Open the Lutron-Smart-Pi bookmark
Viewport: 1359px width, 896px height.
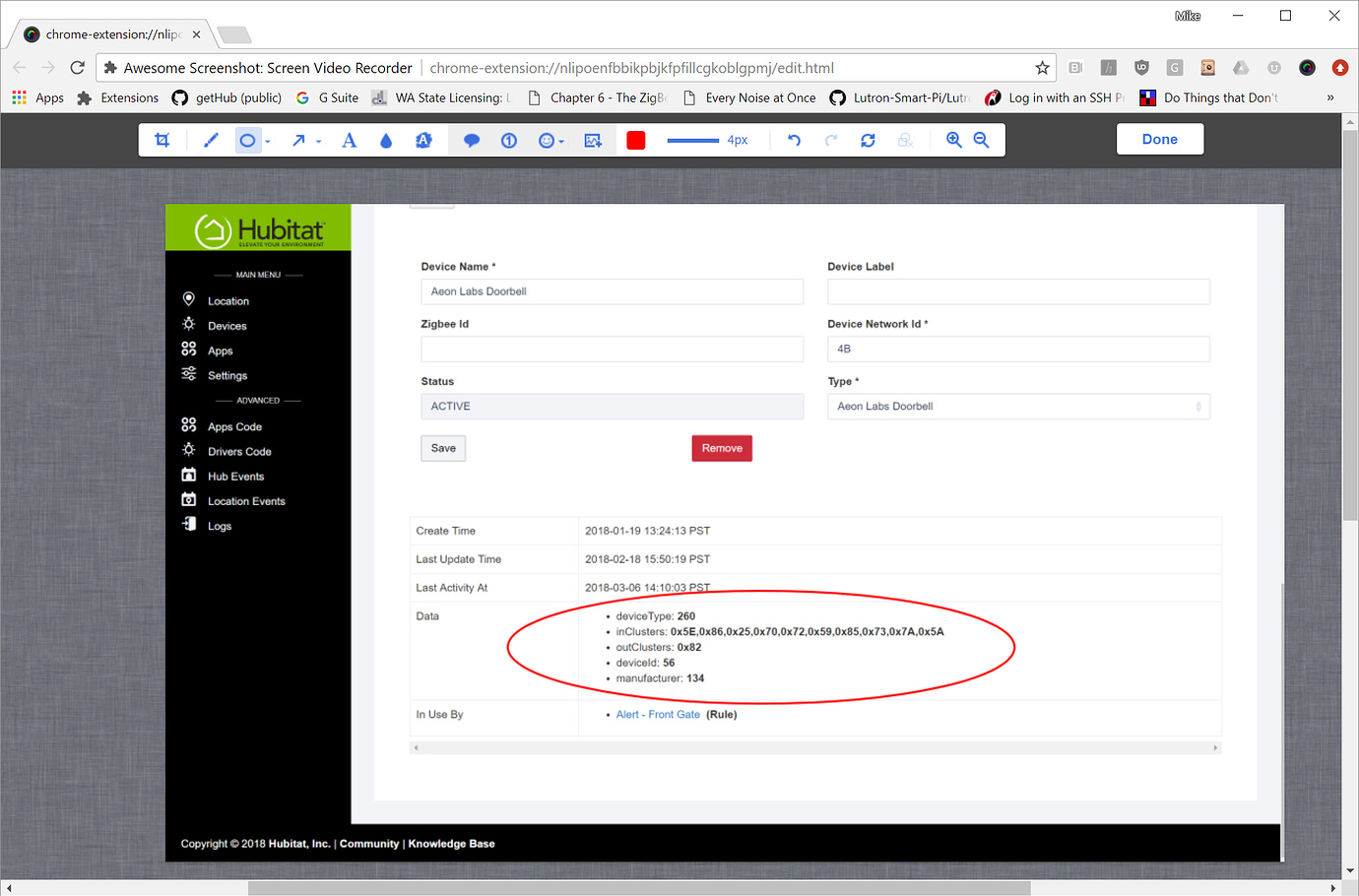pos(901,97)
